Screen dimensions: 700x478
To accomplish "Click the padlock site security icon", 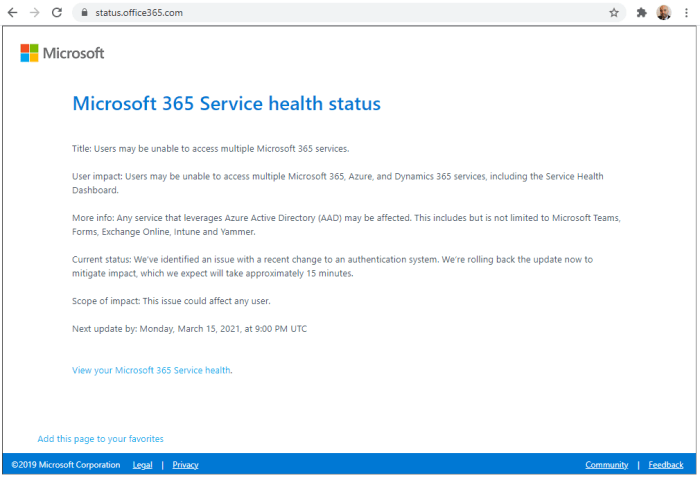I will (x=84, y=12).
